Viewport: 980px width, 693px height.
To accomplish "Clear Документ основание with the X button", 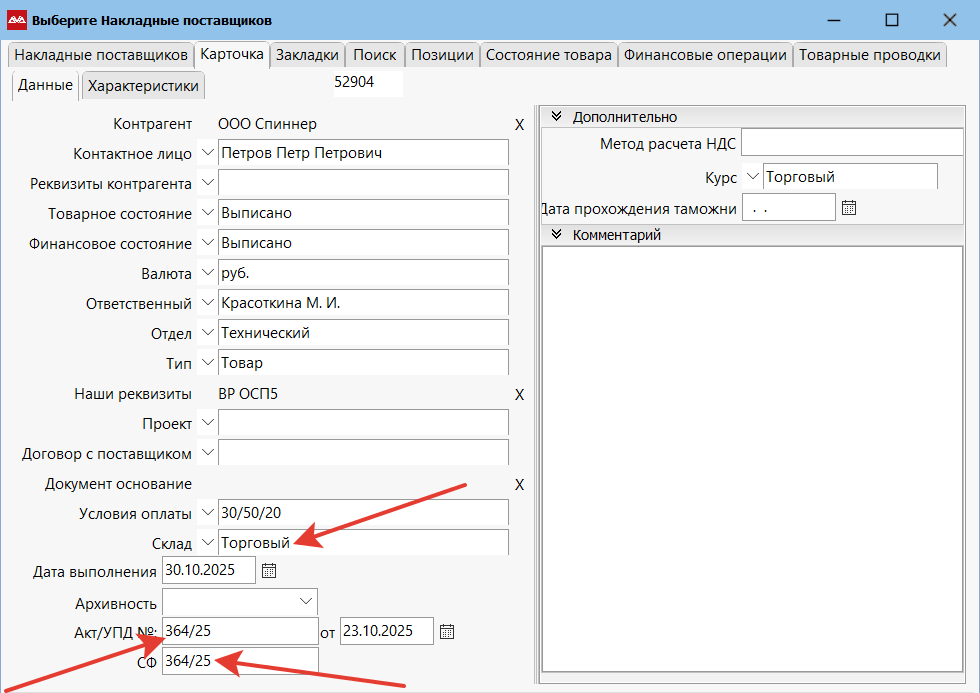I will 519,485.
